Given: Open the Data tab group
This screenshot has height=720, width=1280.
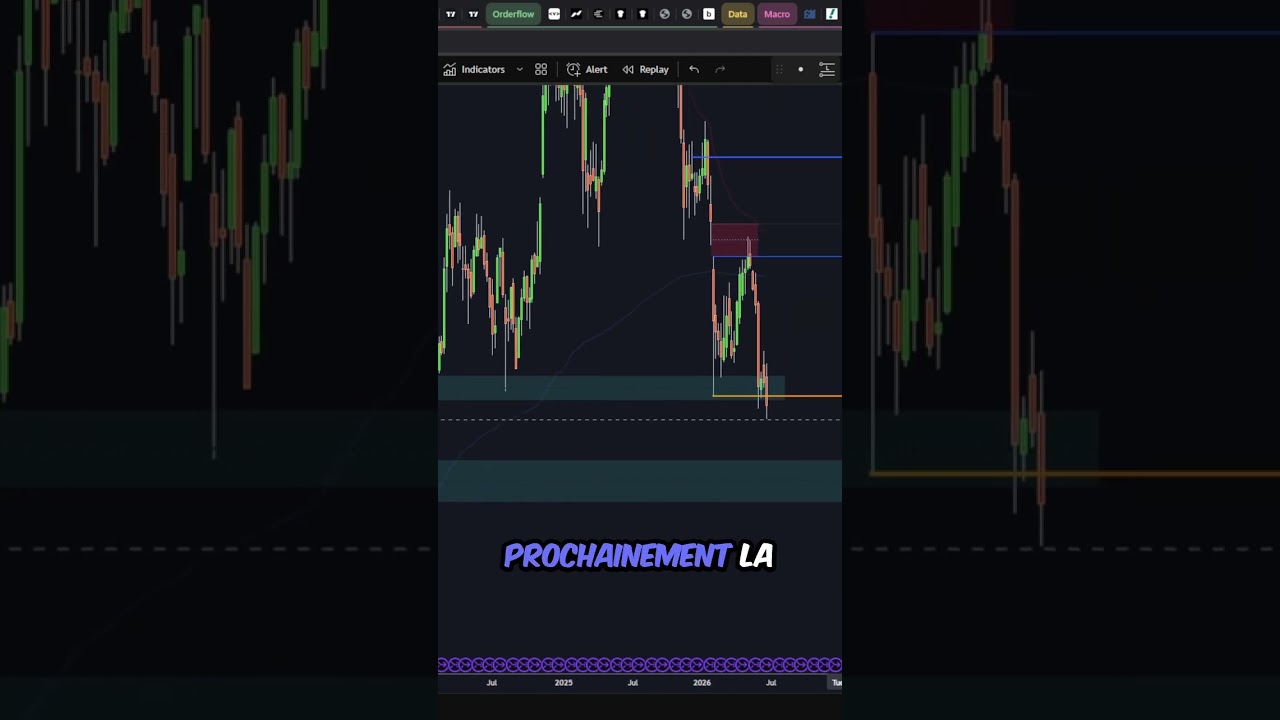Looking at the screenshot, I should (x=737, y=14).
